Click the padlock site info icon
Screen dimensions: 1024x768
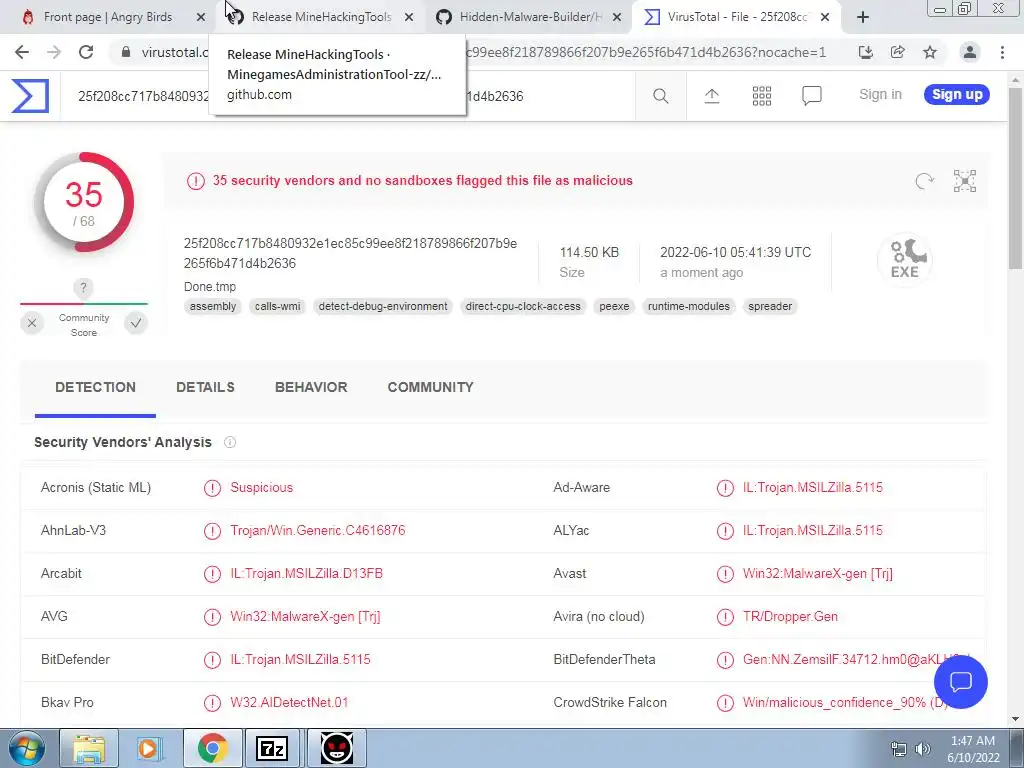pos(126,52)
